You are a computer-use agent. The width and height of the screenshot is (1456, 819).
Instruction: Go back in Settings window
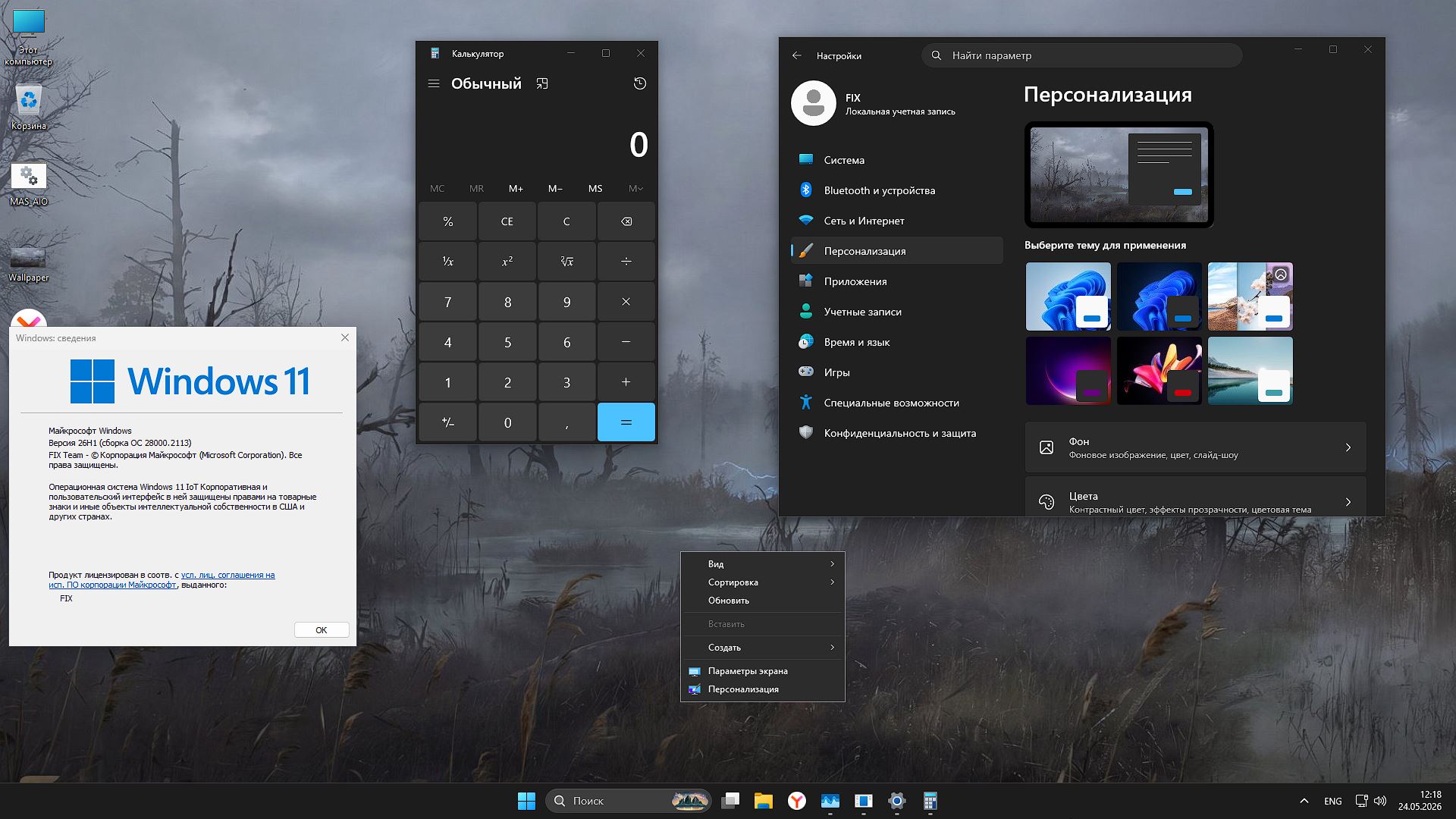pyautogui.click(x=796, y=55)
